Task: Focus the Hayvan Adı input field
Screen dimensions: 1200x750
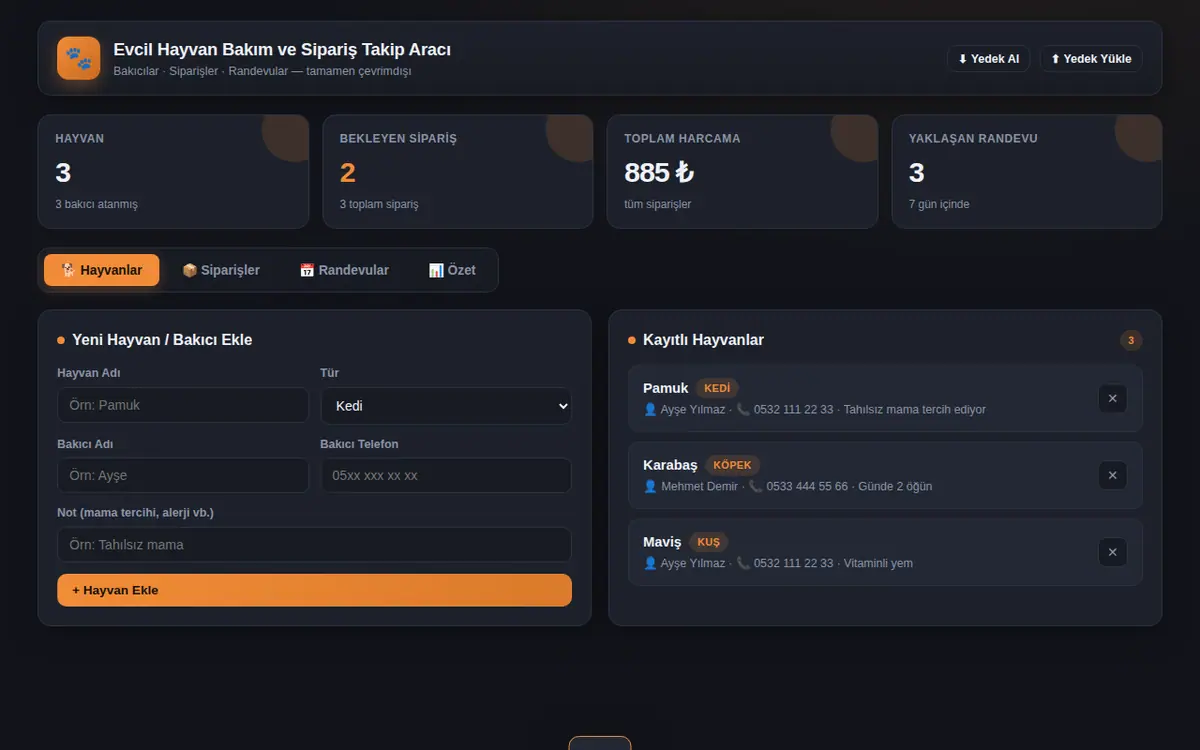Action: point(183,405)
